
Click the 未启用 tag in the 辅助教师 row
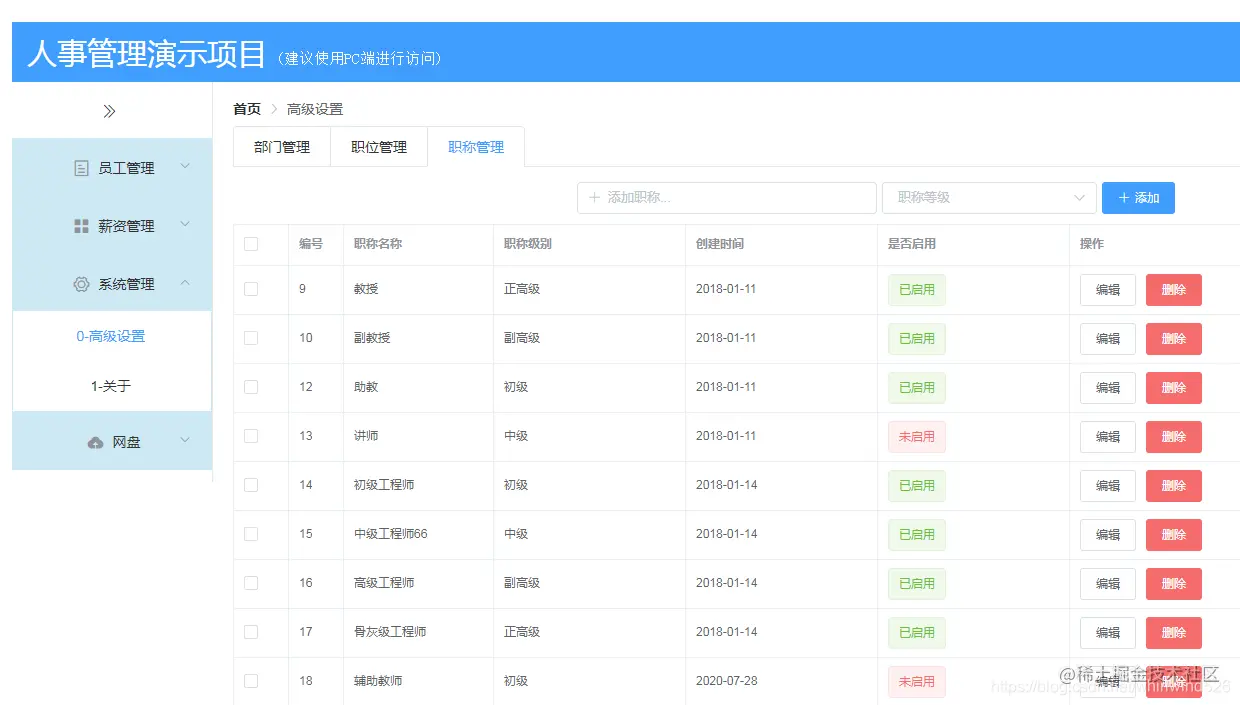click(x=917, y=682)
